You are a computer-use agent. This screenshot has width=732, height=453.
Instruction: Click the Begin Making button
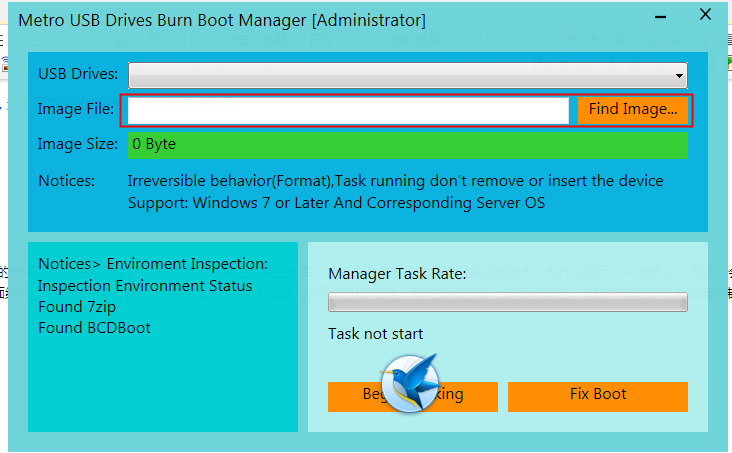(413, 396)
